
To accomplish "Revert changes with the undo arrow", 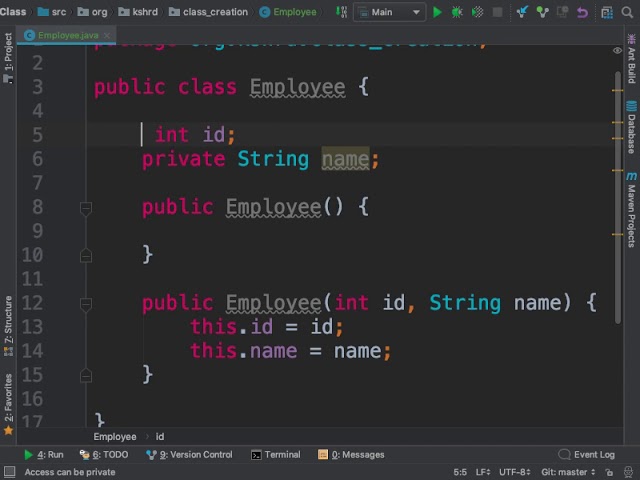I will pos(582,12).
